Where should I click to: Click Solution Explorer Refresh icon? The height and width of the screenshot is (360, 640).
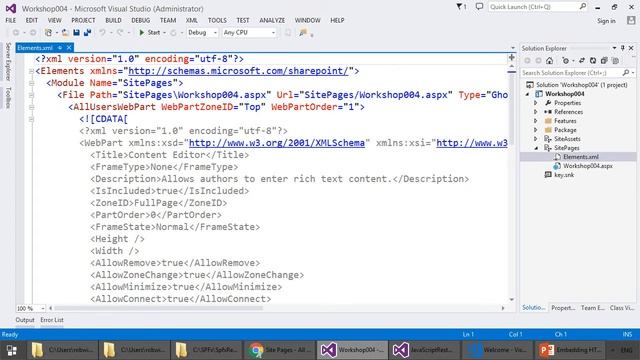point(593,60)
